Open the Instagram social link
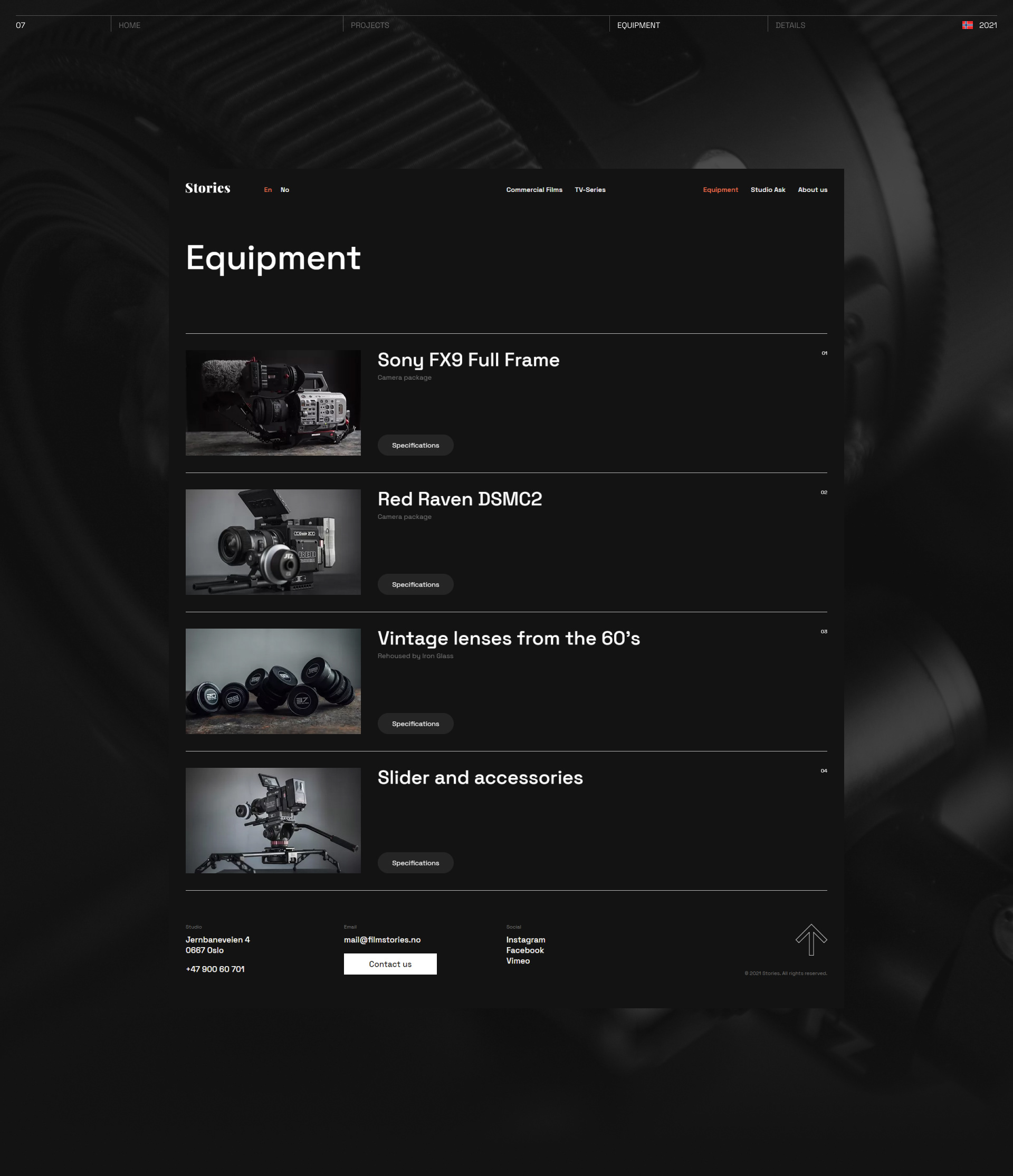 coord(525,939)
